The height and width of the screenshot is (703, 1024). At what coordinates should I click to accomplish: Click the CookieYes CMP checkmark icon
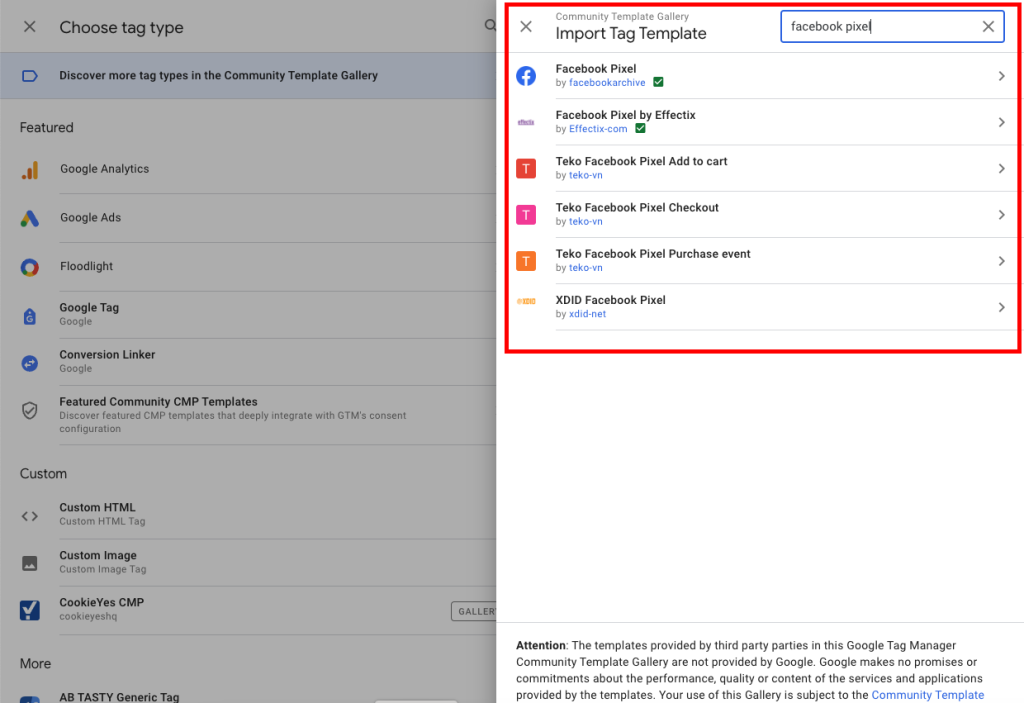click(29, 610)
